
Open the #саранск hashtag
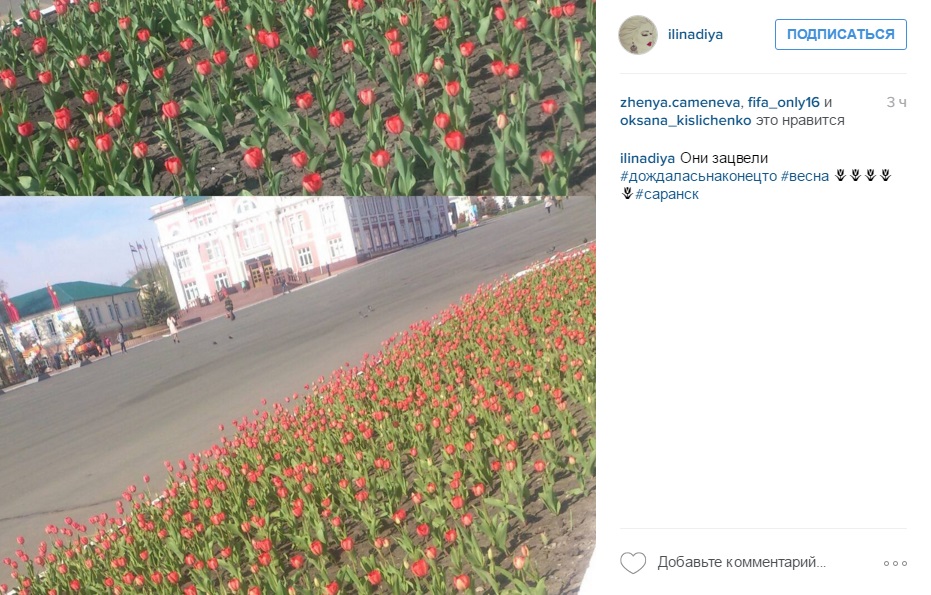click(667, 194)
